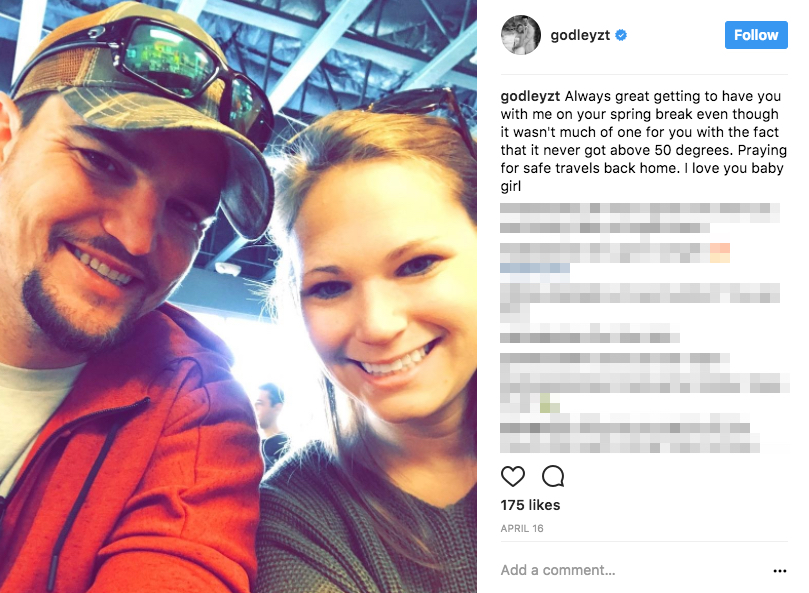Open comments via the speech bubble icon
This screenshot has width=809, height=593.
[553, 476]
